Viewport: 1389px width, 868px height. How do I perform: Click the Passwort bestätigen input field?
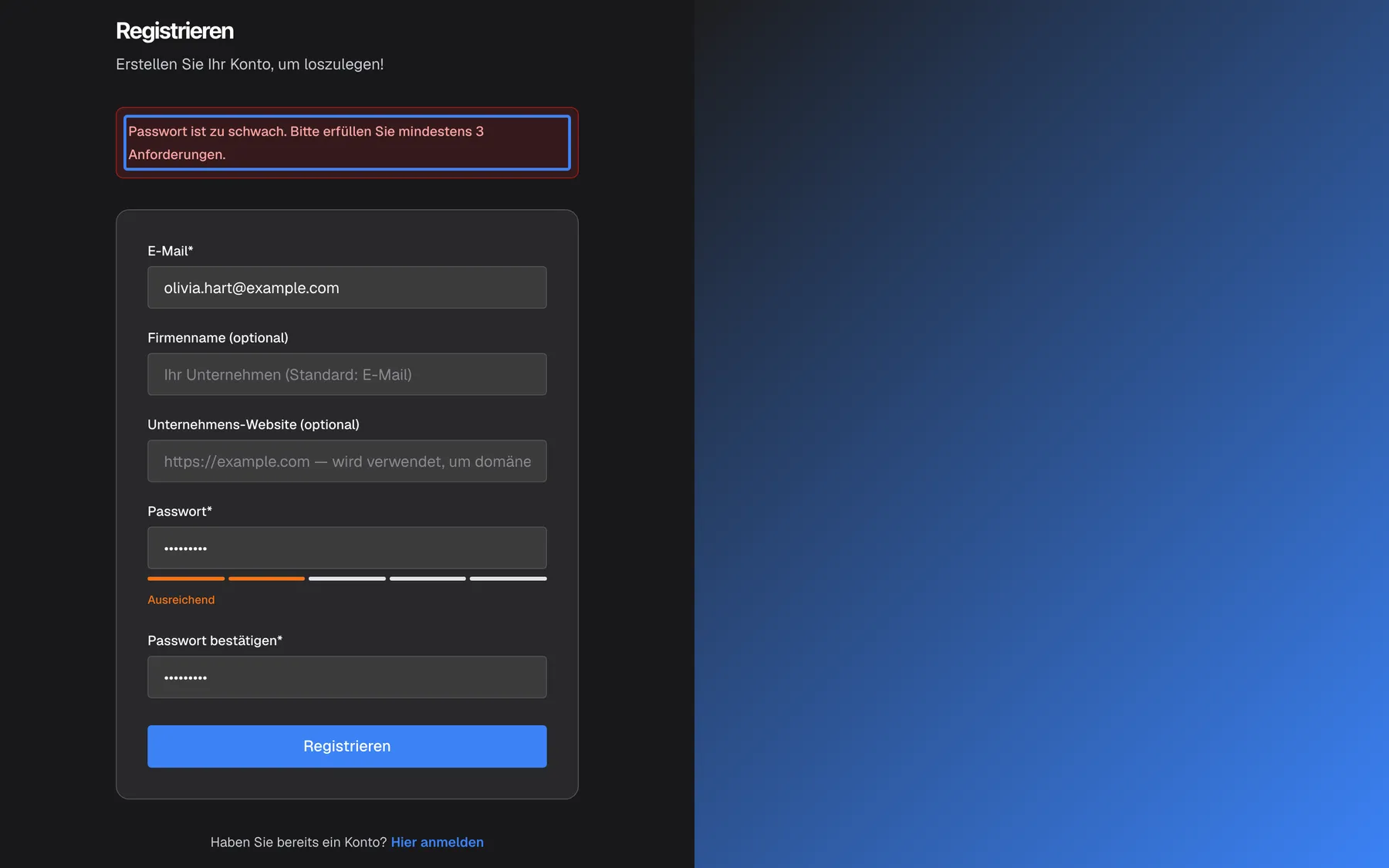pyautogui.click(x=347, y=677)
